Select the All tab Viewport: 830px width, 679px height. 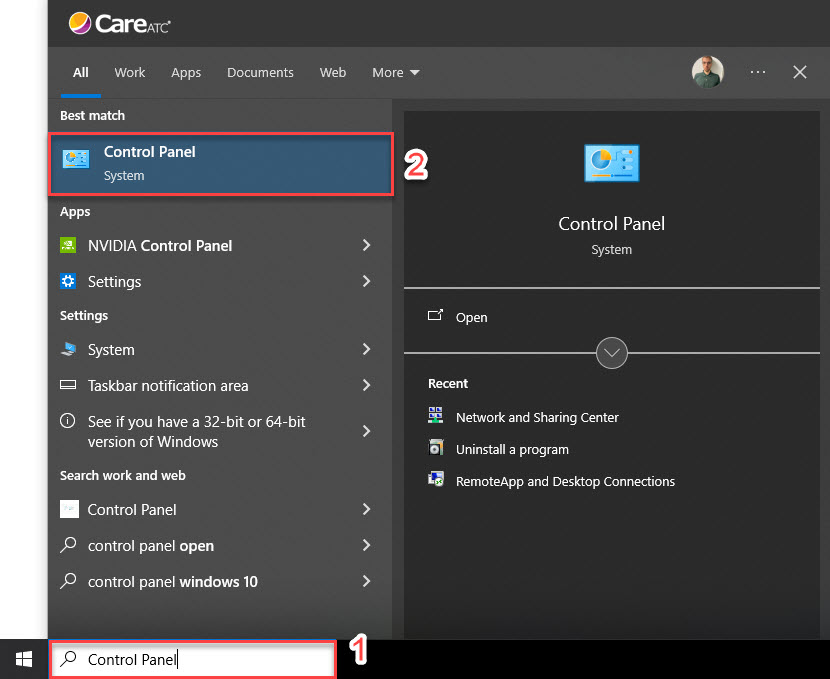tap(80, 73)
